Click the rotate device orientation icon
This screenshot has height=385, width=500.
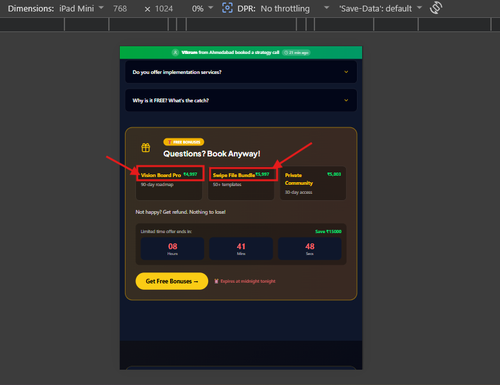coord(436,8)
